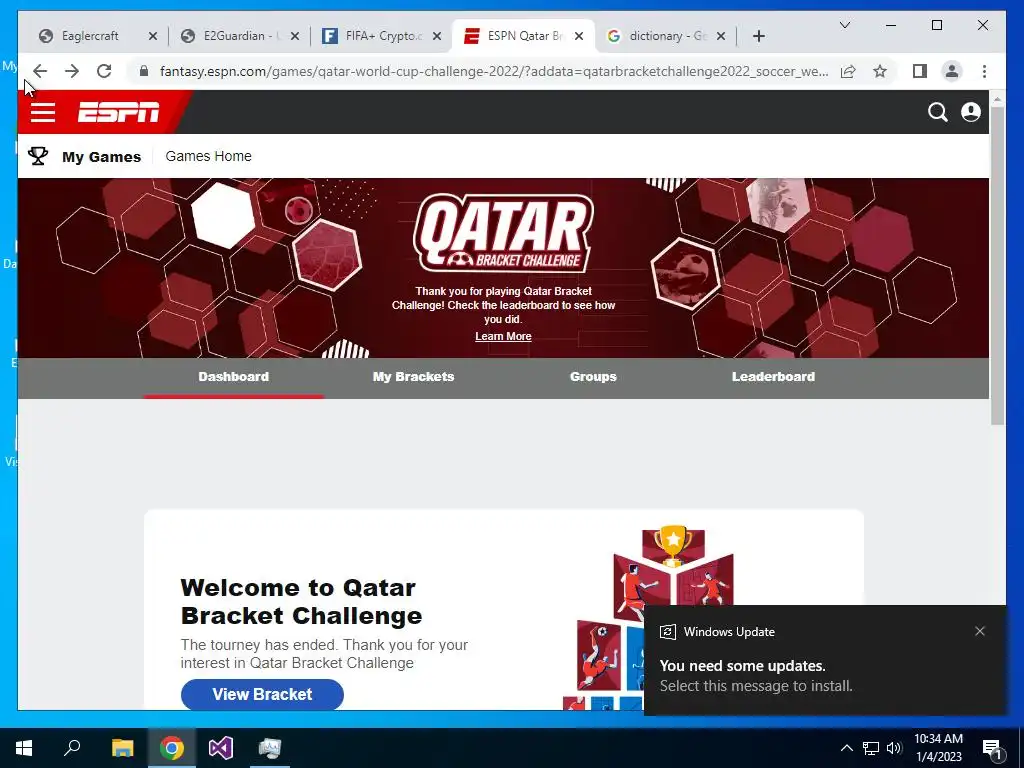View site security lock info
This screenshot has height=768, width=1024.
click(144, 71)
